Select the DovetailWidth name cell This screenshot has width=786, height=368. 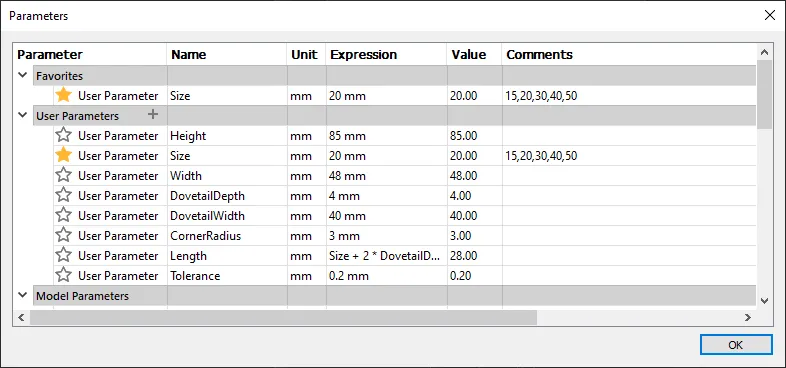(227, 216)
